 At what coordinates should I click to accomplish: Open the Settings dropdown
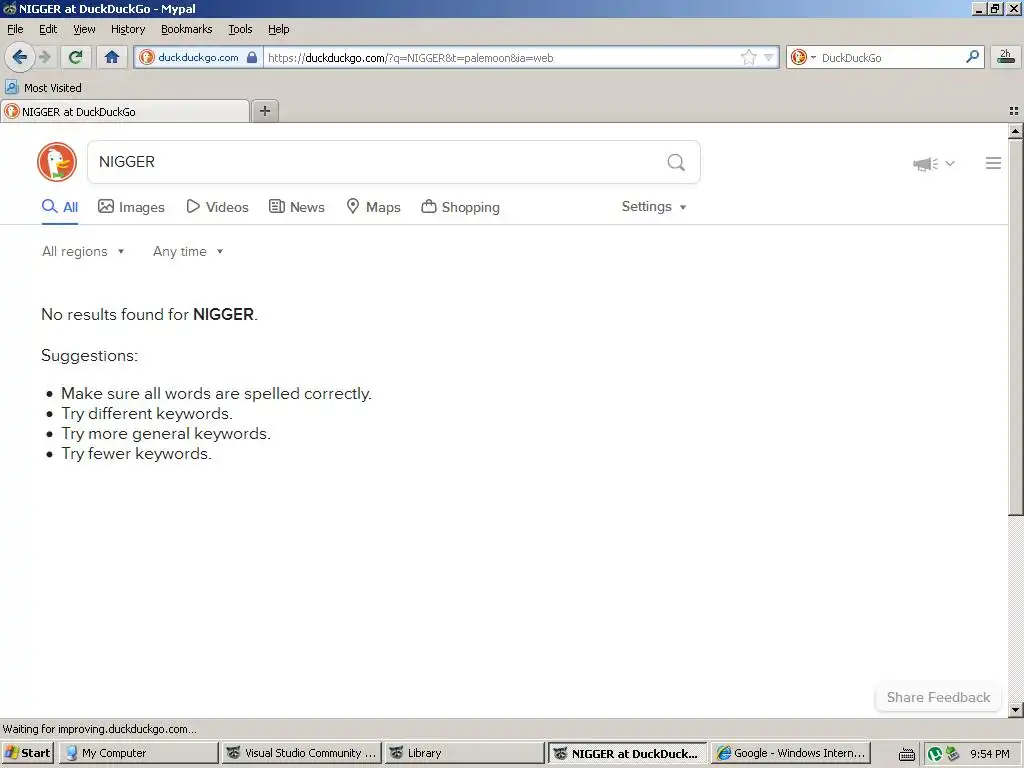(654, 206)
